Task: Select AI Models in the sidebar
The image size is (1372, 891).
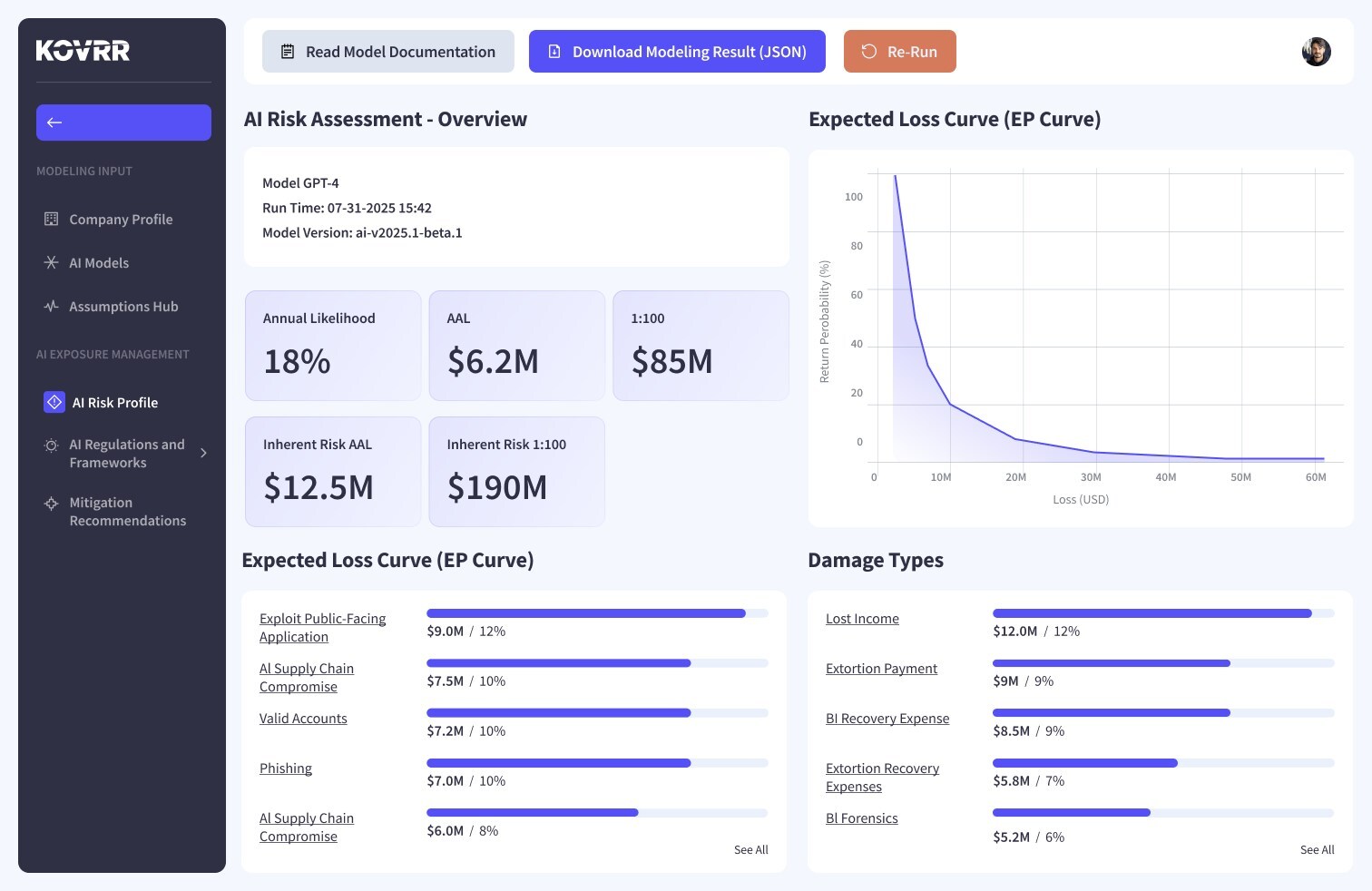Action: coord(99,263)
